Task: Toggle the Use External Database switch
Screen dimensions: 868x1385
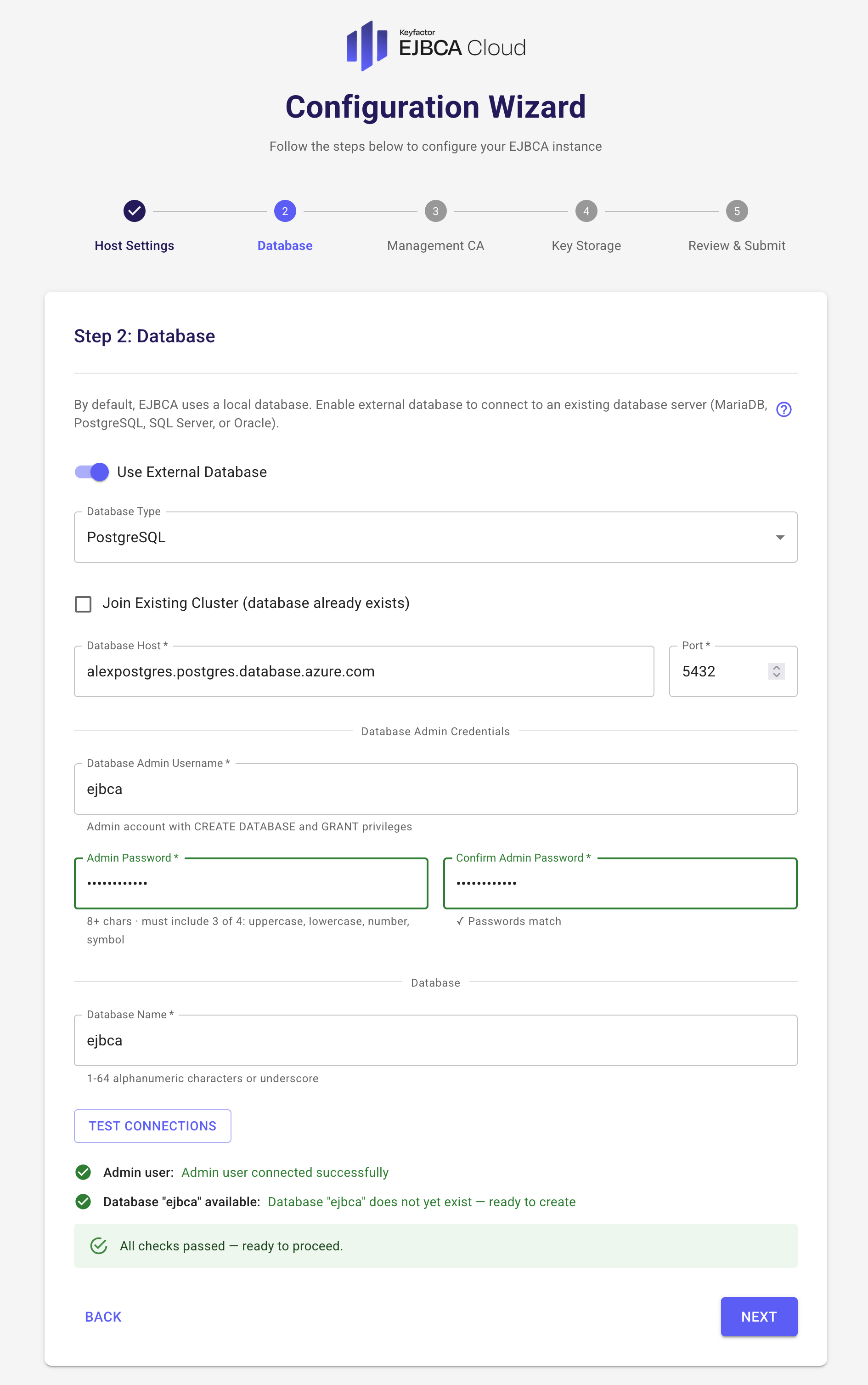Action: click(92, 471)
